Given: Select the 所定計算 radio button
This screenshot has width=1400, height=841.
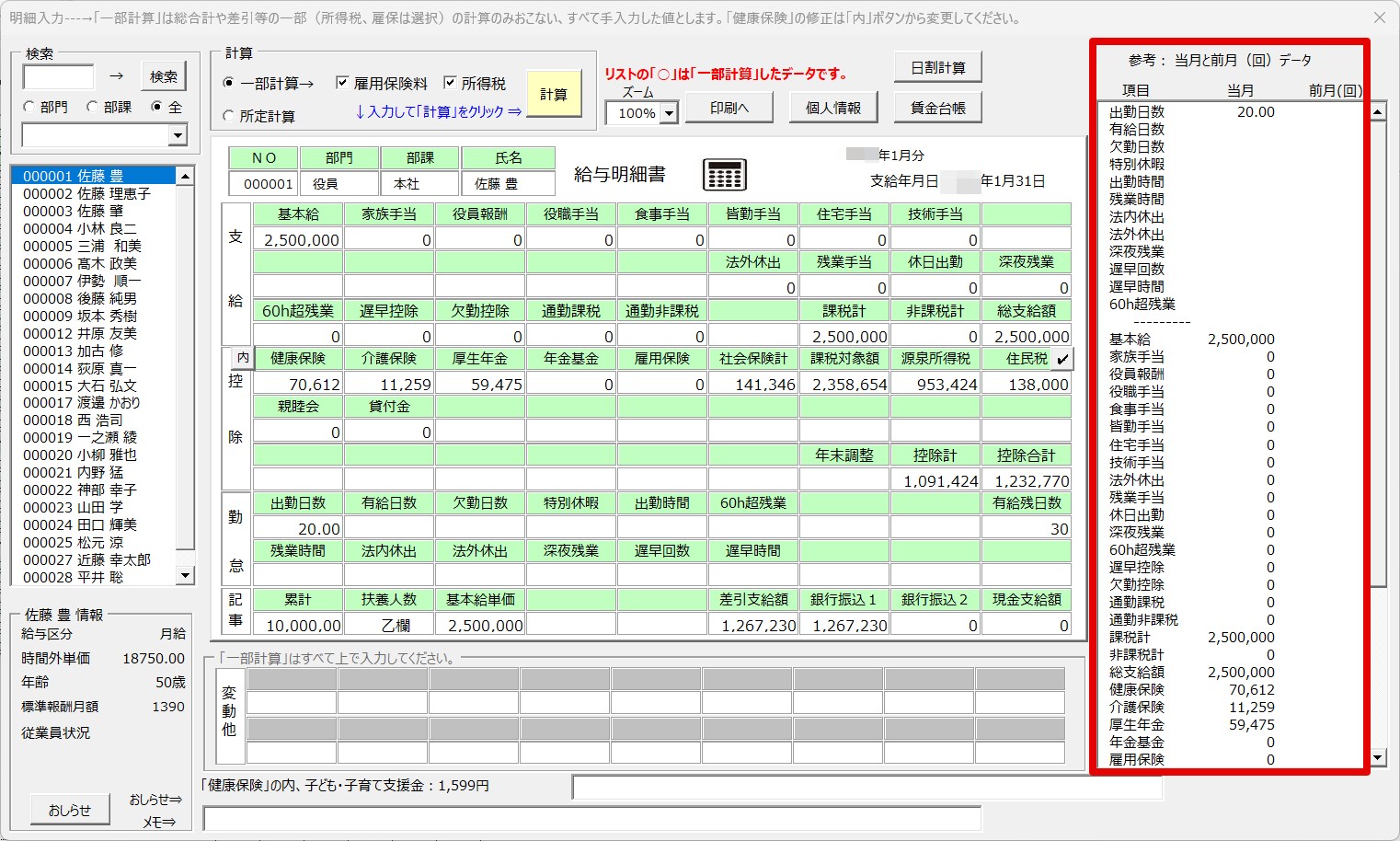Looking at the screenshot, I should (x=229, y=116).
